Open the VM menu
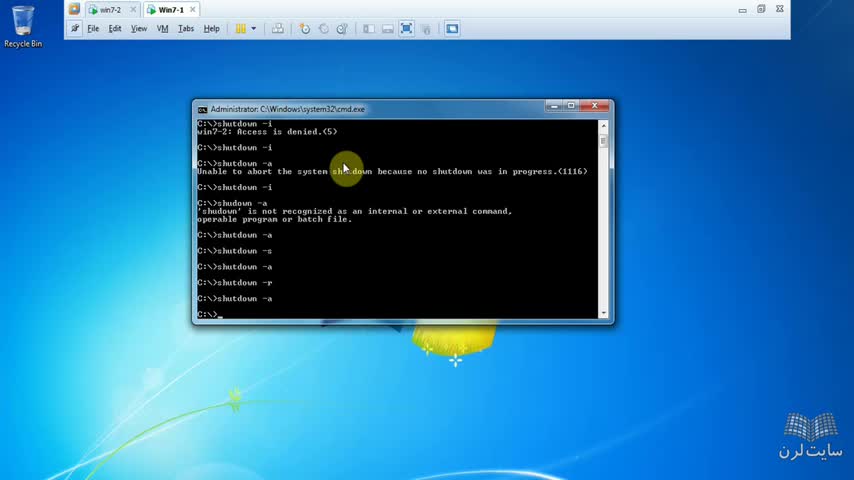The image size is (854, 480). click(162, 29)
